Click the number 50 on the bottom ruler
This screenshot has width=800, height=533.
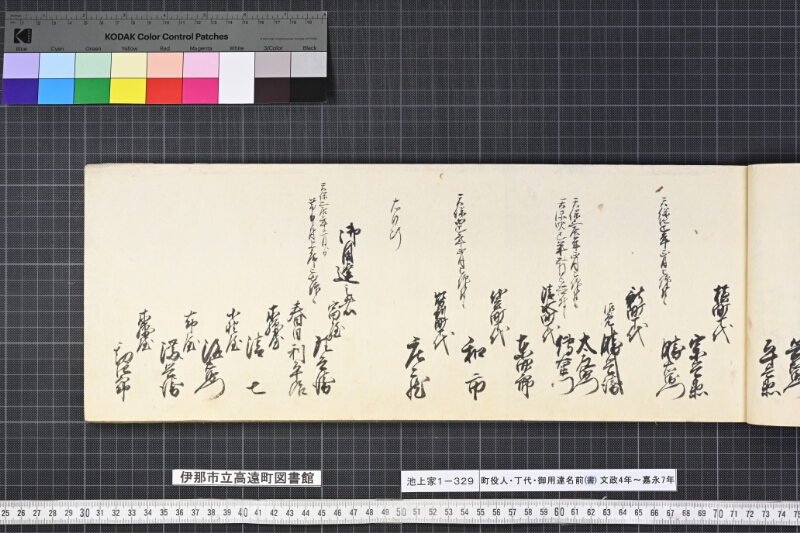[401, 513]
